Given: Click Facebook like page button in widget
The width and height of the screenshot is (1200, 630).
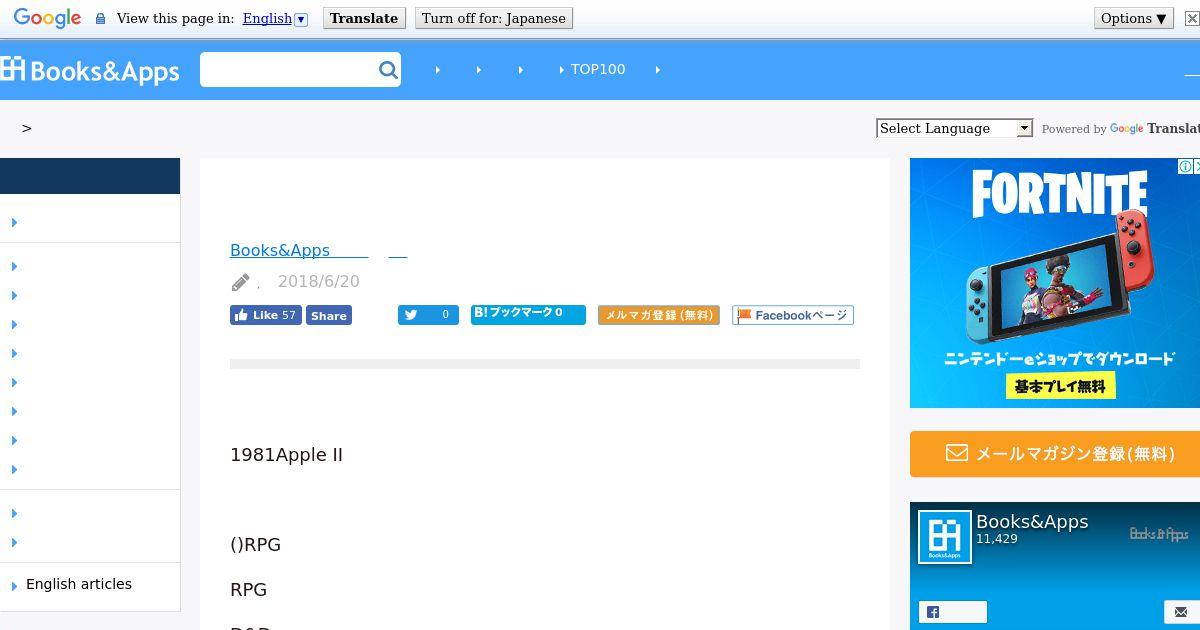Looking at the screenshot, I should 952,612.
